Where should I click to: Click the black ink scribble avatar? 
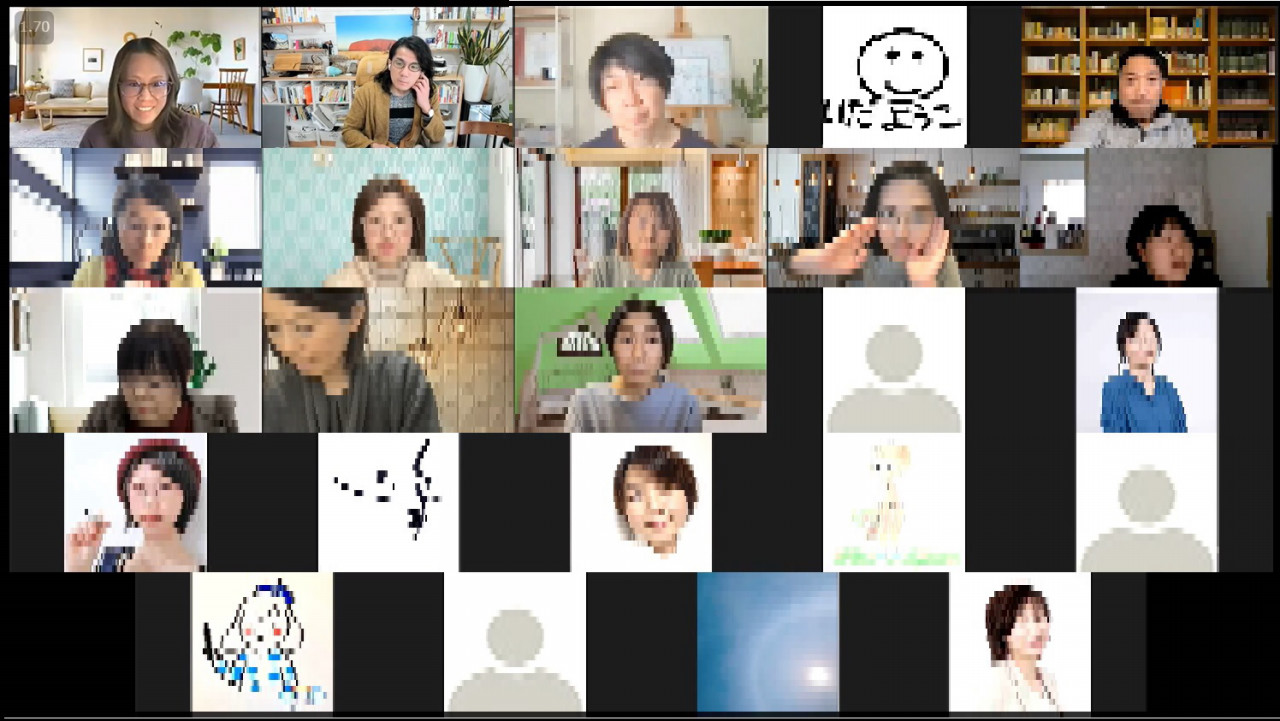pyautogui.click(x=388, y=501)
